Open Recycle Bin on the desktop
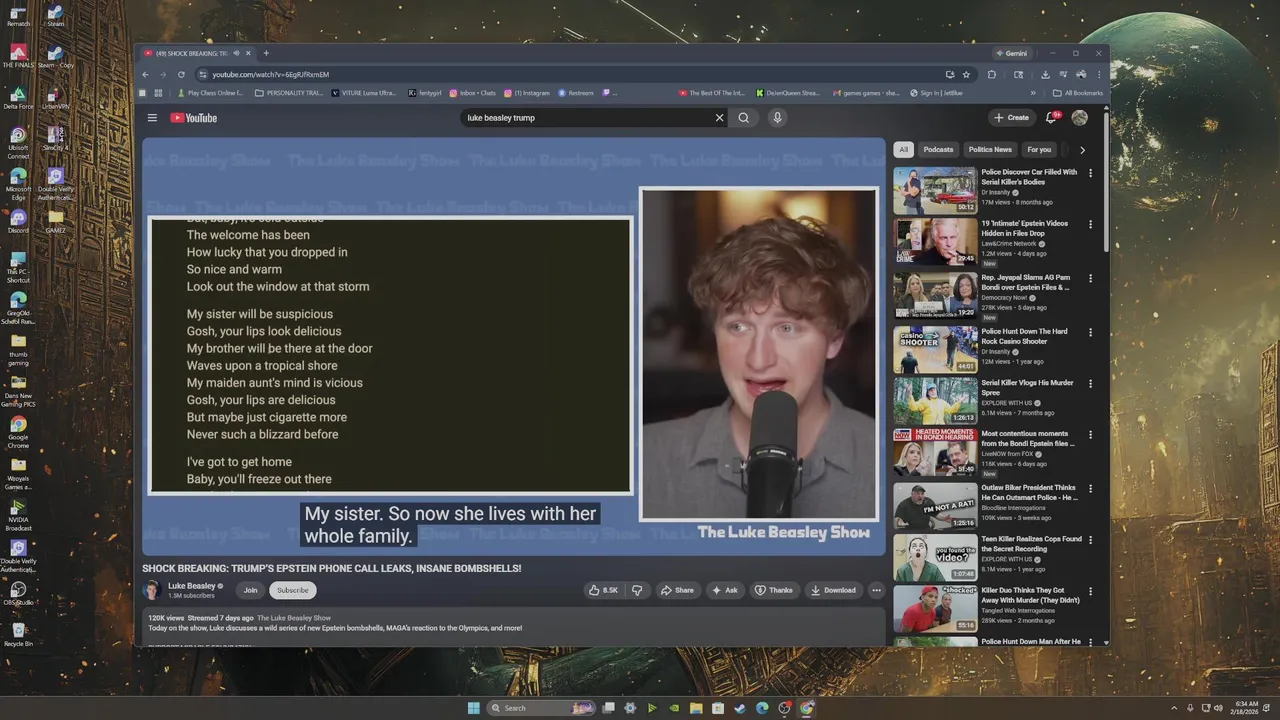This screenshot has width=1280, height=720. [18, 634]
